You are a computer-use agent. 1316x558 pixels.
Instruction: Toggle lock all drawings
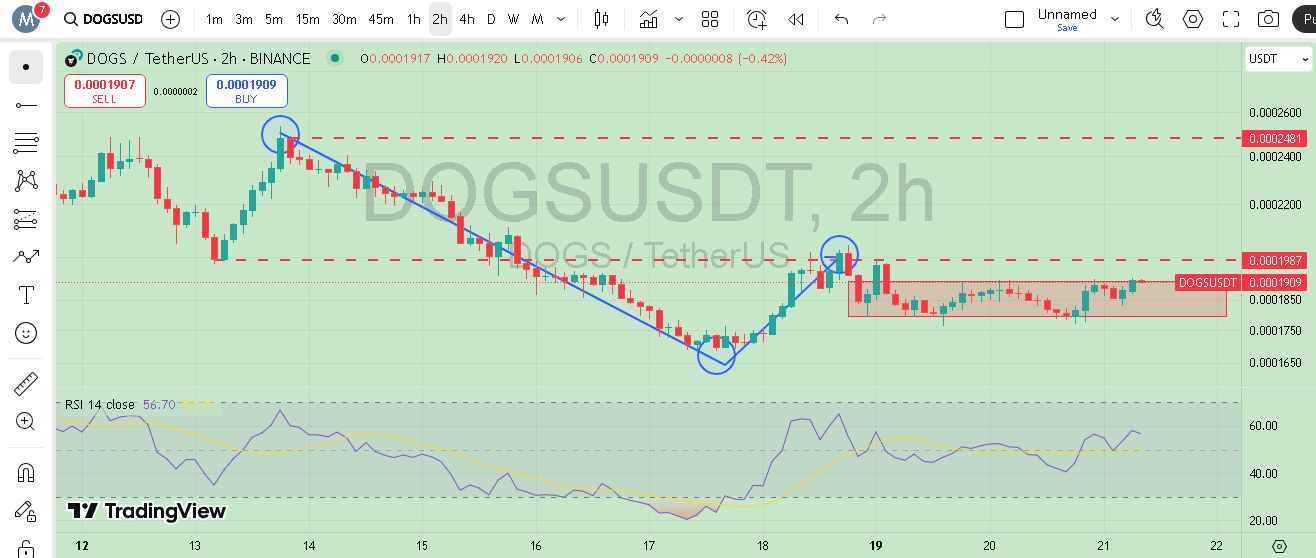26,547
